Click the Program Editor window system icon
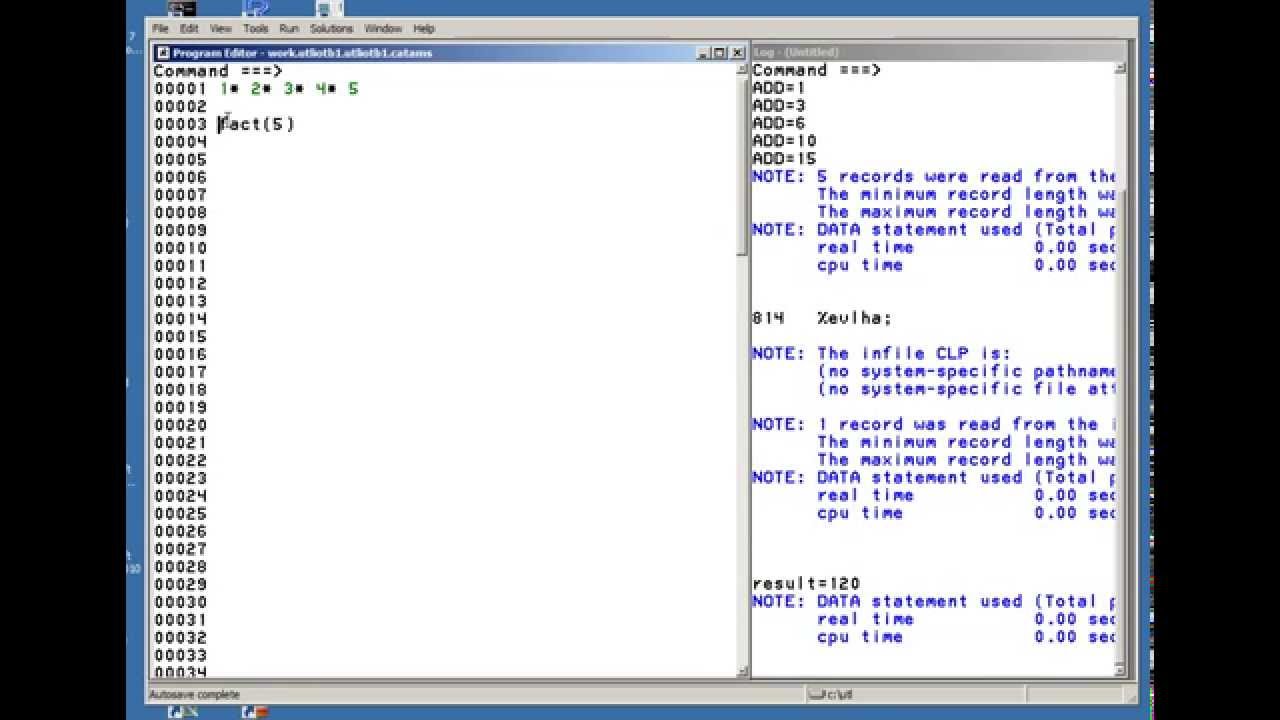The height and width of the screenshot is (720, 1280). pyautogui.click(x=163, y=53)
